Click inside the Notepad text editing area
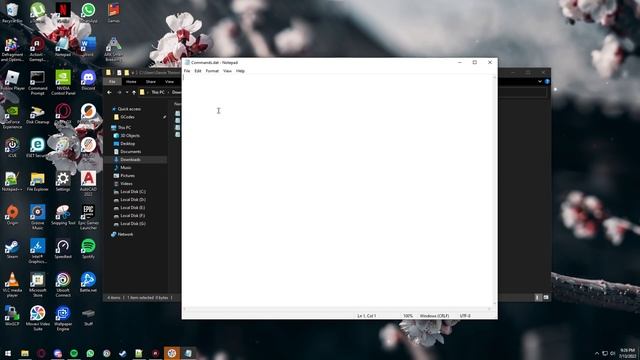 338,190
